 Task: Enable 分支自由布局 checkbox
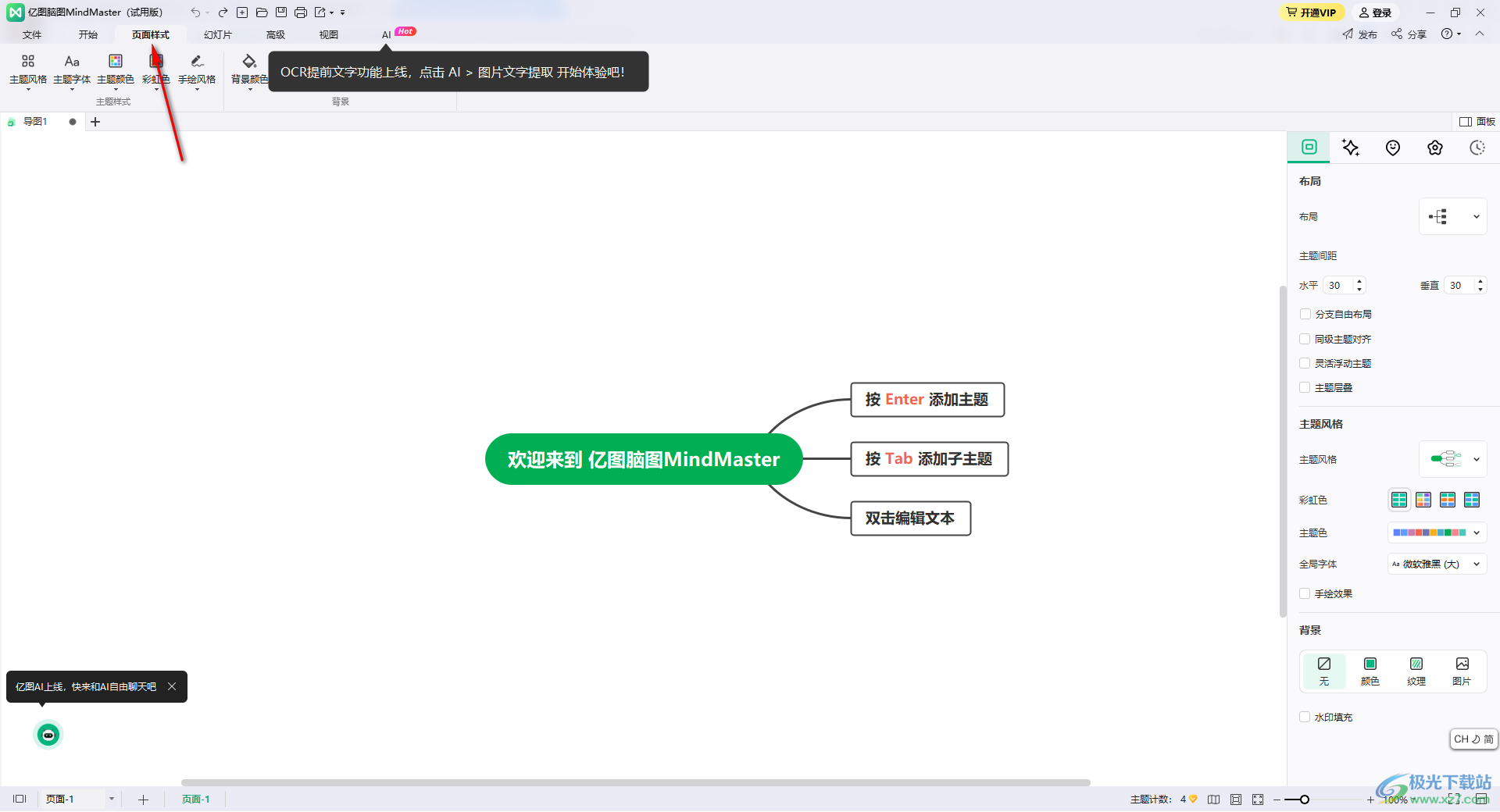[x=1305, y=314]
